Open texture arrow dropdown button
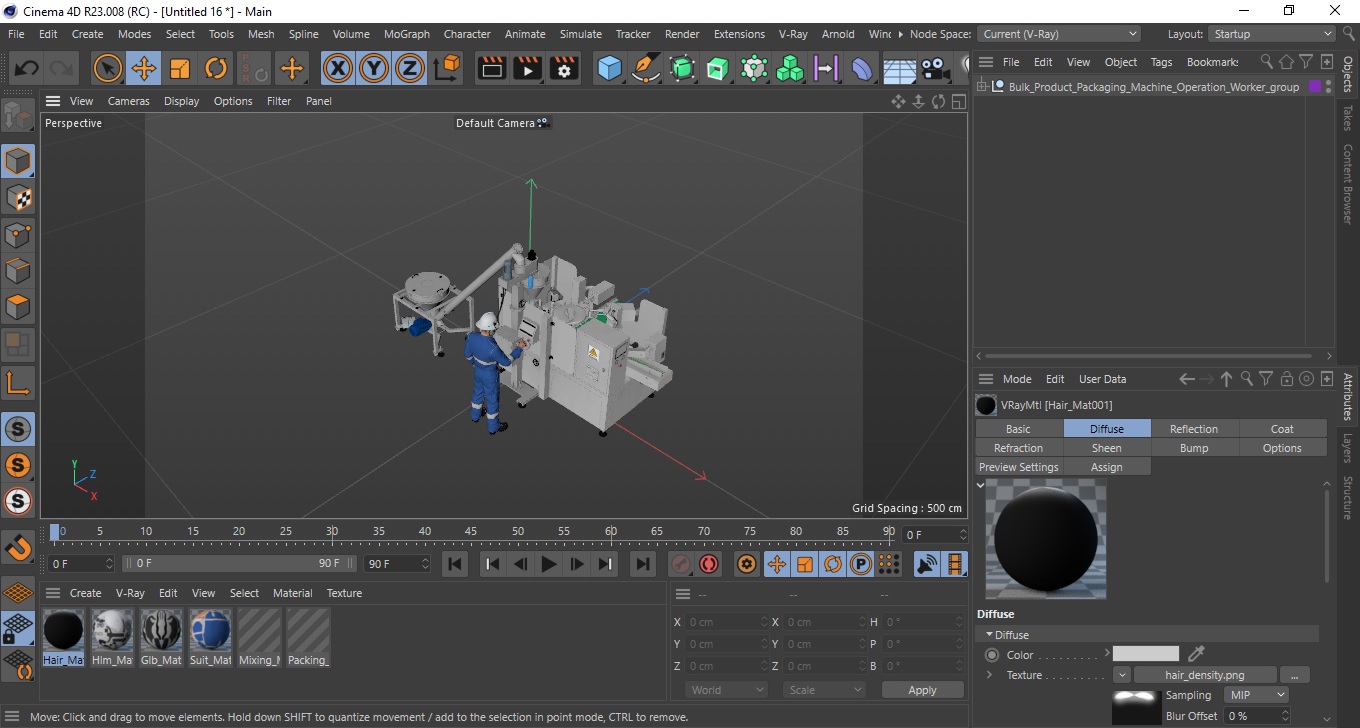 click(x=1122, y=675)
